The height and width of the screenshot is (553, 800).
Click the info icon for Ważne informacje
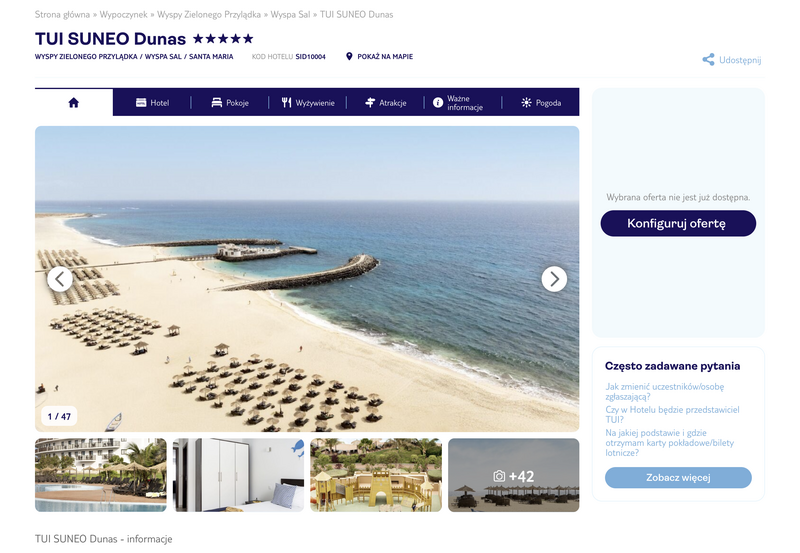[438, 103]
